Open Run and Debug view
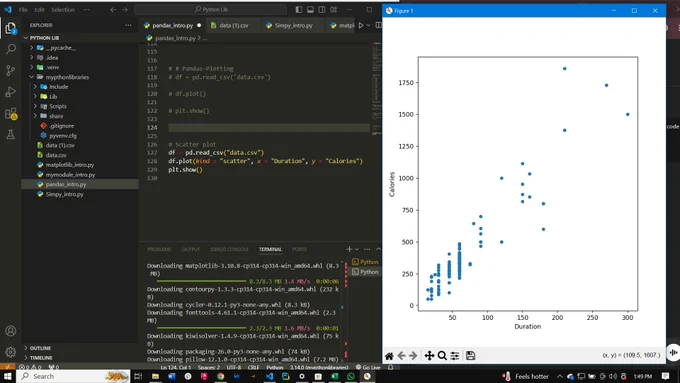Image resolution: width=680 pixels, height=383 pixels. (x=10, y=92)
